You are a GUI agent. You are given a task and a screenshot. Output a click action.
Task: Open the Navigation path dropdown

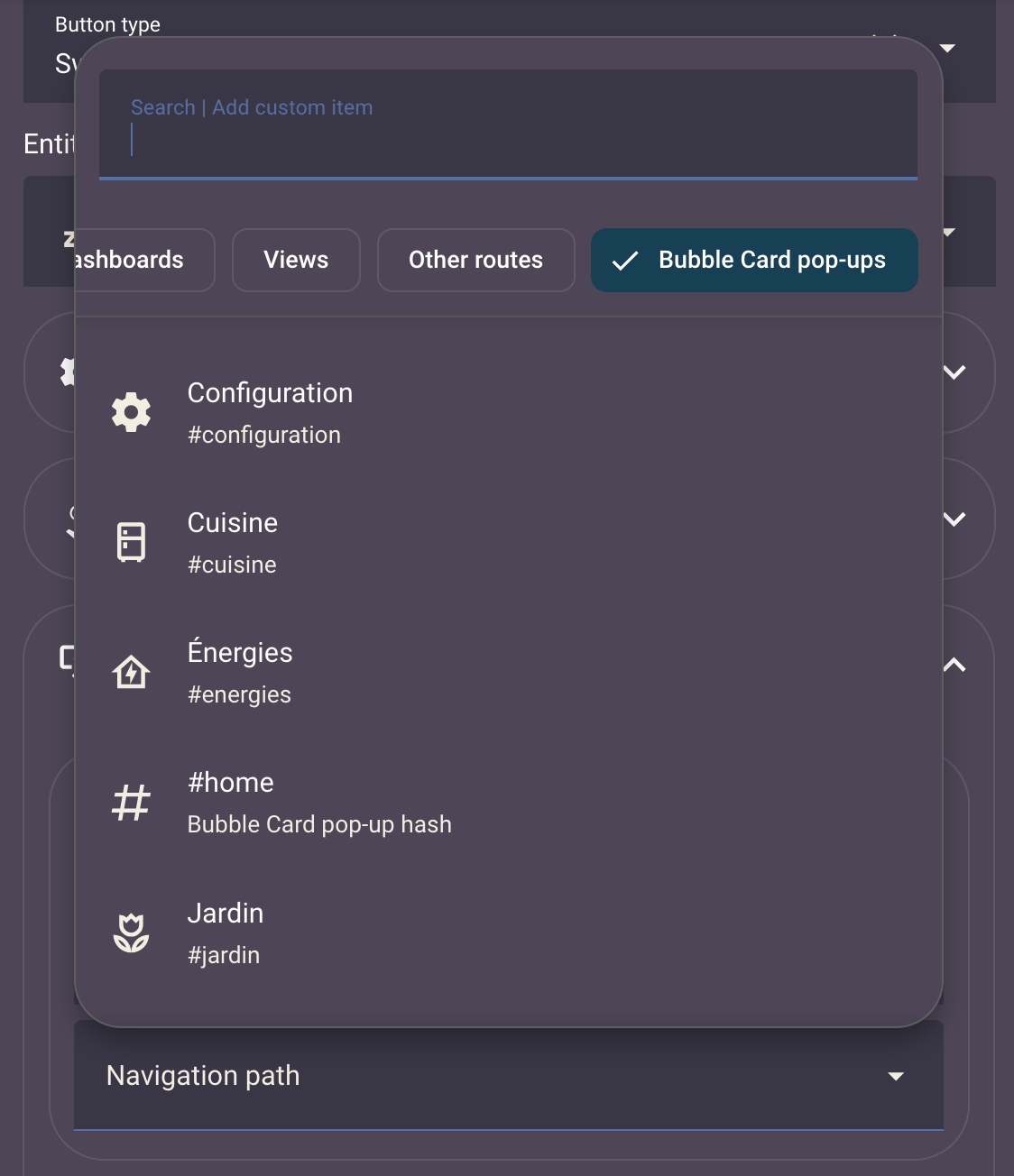coord(508,1075)
